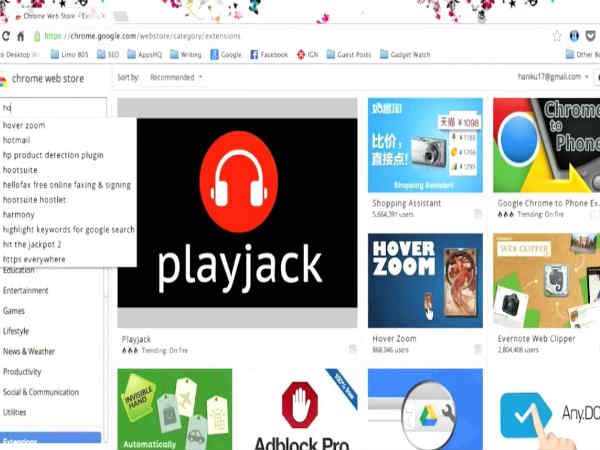
Task: Choose the hover zoom suggestion
Action: point(24,125)
